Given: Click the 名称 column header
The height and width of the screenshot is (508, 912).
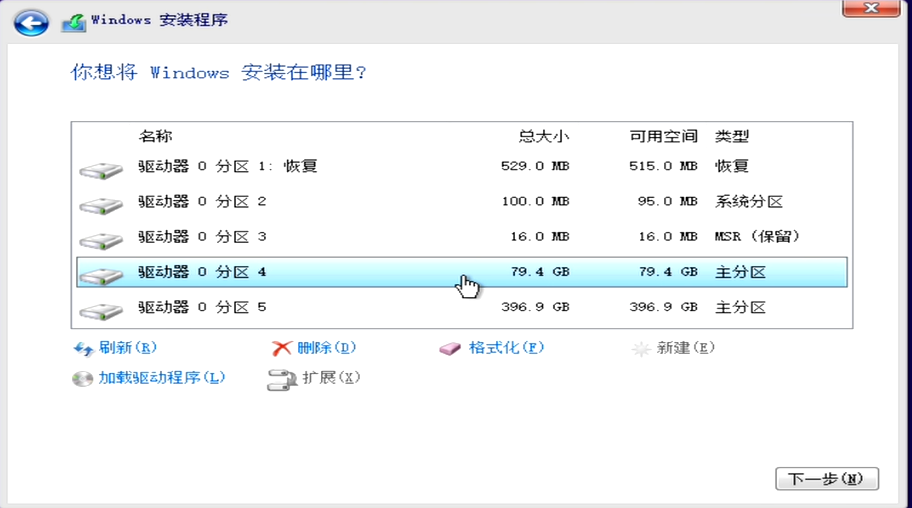Looking at the screenshot, I should click(x=155, y=137).
